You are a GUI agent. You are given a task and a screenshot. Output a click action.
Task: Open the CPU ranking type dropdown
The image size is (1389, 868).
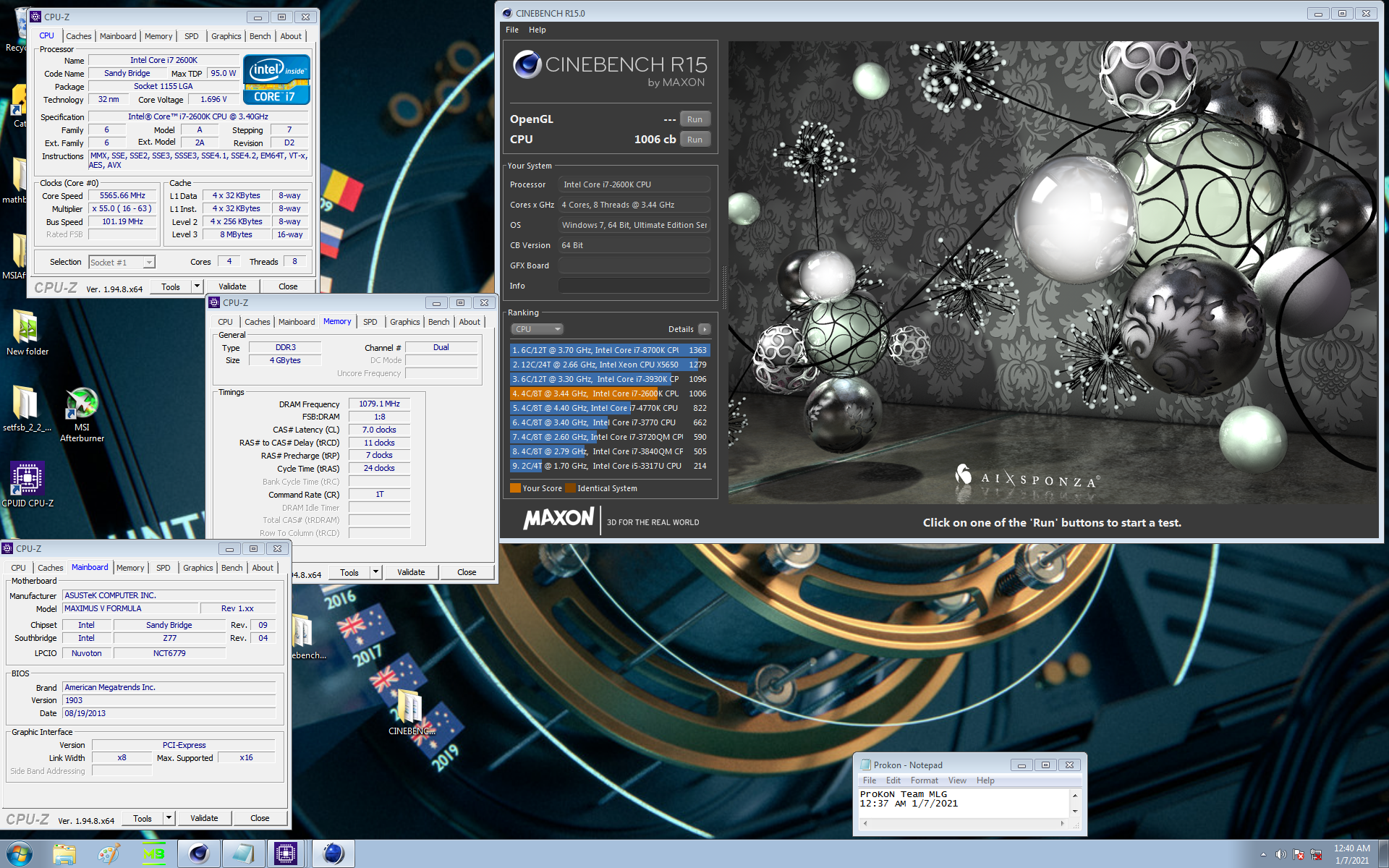(537, 329)
